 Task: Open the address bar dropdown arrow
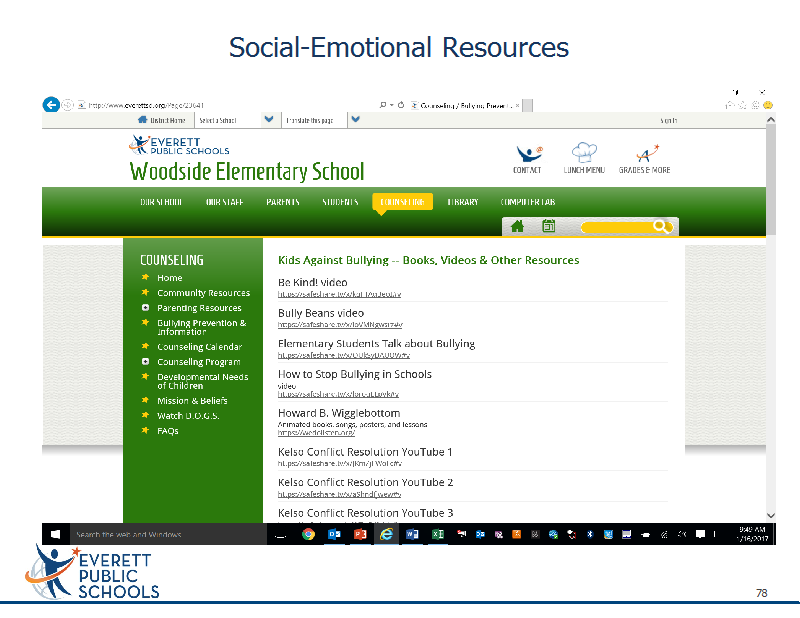coord(391,105)
